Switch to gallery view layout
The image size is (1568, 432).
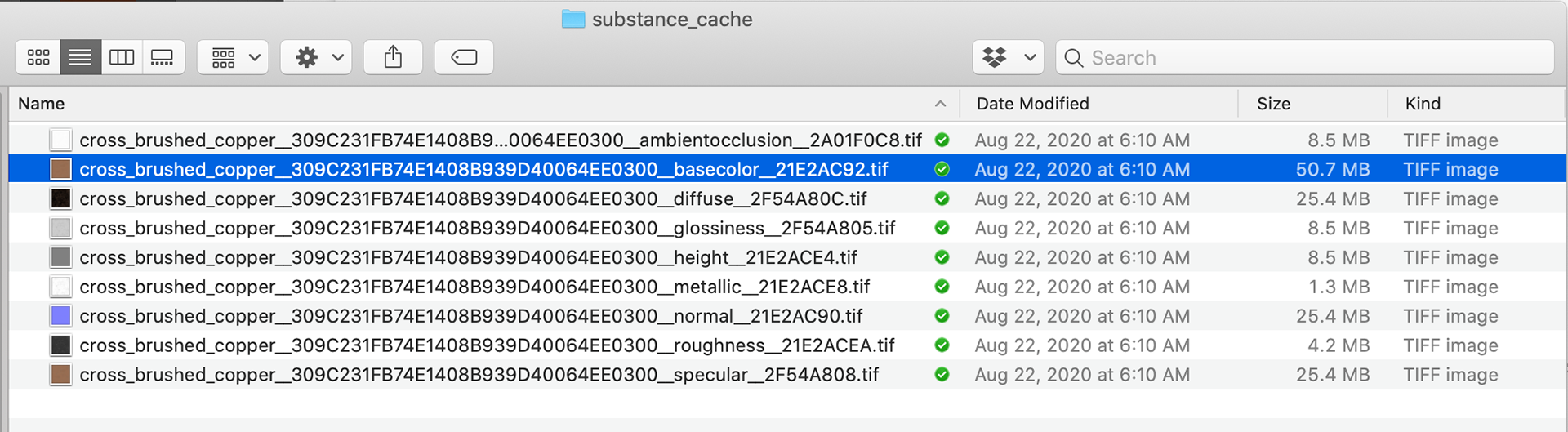pos(163,57)
